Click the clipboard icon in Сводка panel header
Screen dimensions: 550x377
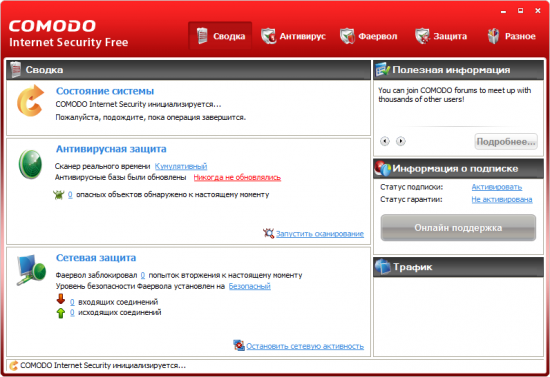(x=15, y=69)
